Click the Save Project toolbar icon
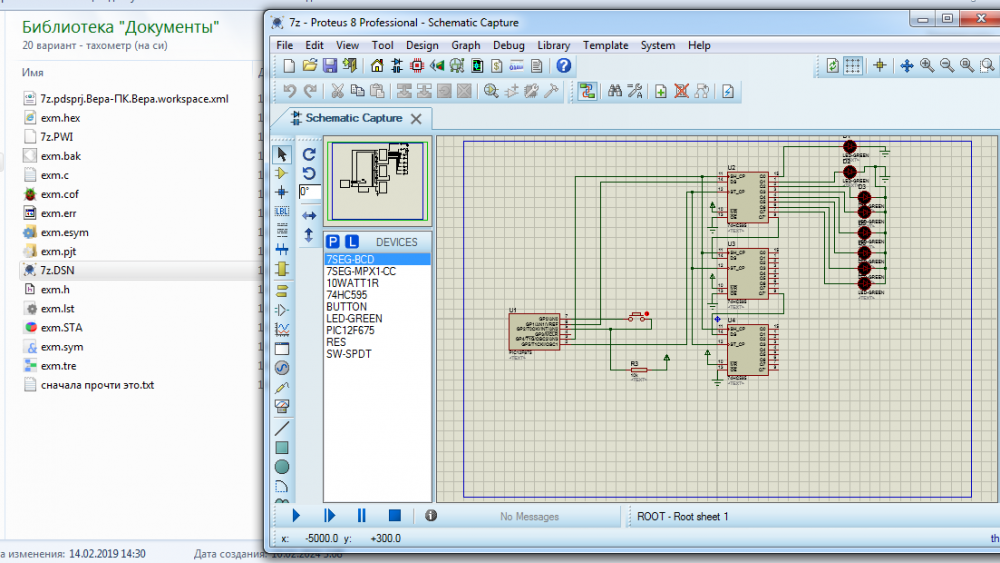Viewport: 1000px width, 563px height. click(330, 66)
